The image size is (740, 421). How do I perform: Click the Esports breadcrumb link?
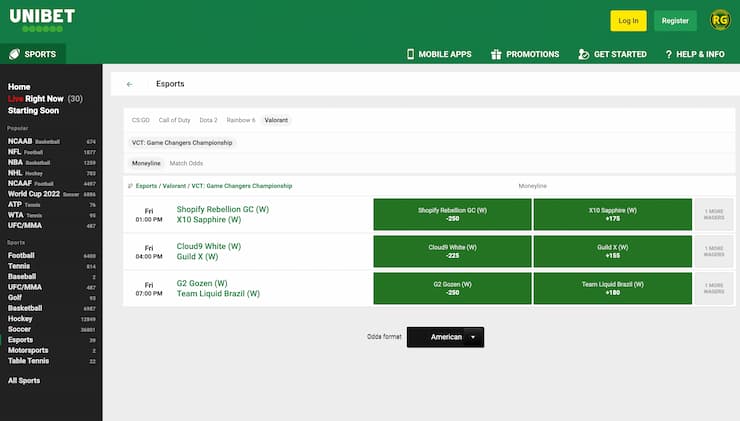(146, 186)
